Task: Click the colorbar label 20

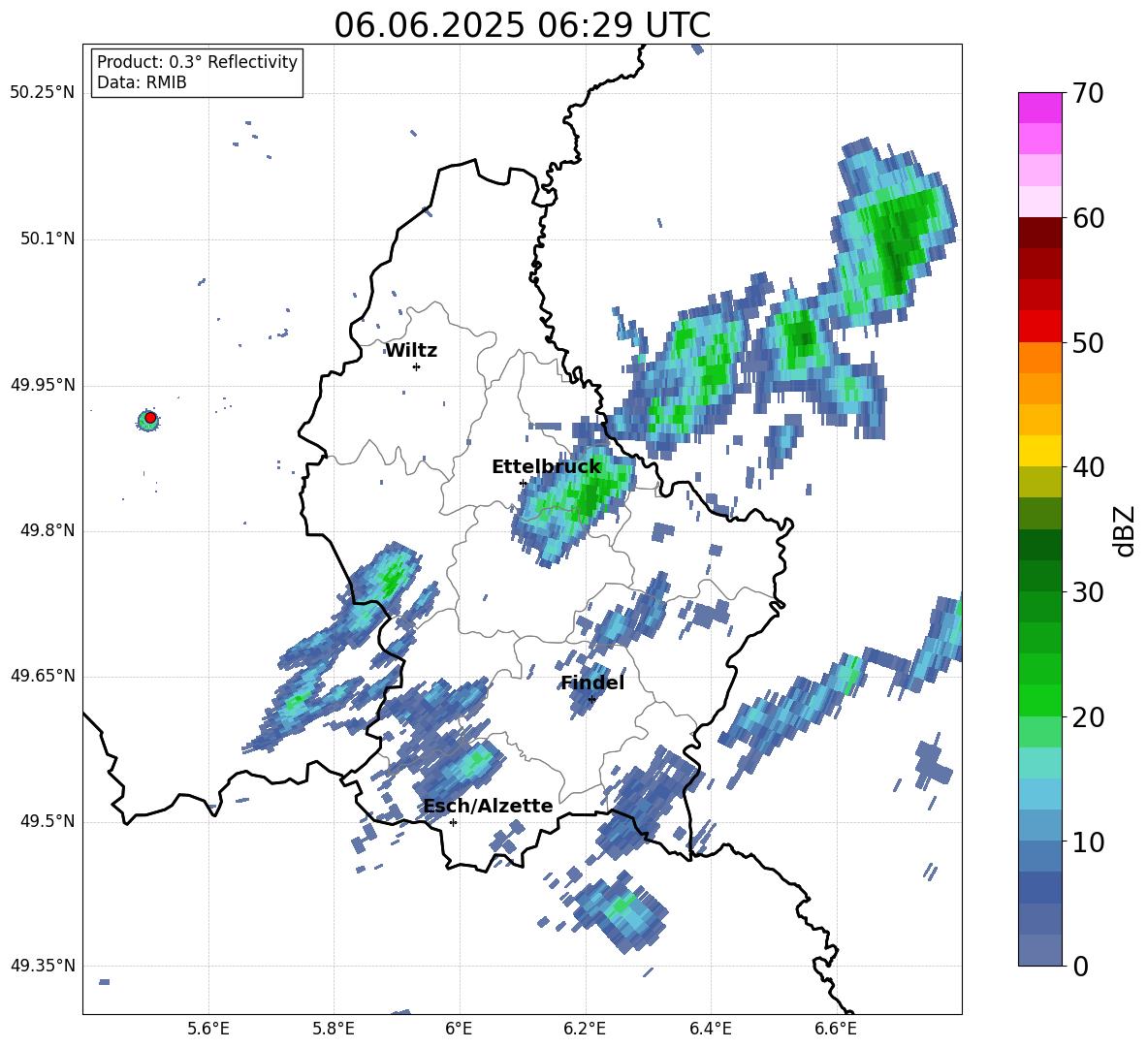Action: coord(1088,717)
